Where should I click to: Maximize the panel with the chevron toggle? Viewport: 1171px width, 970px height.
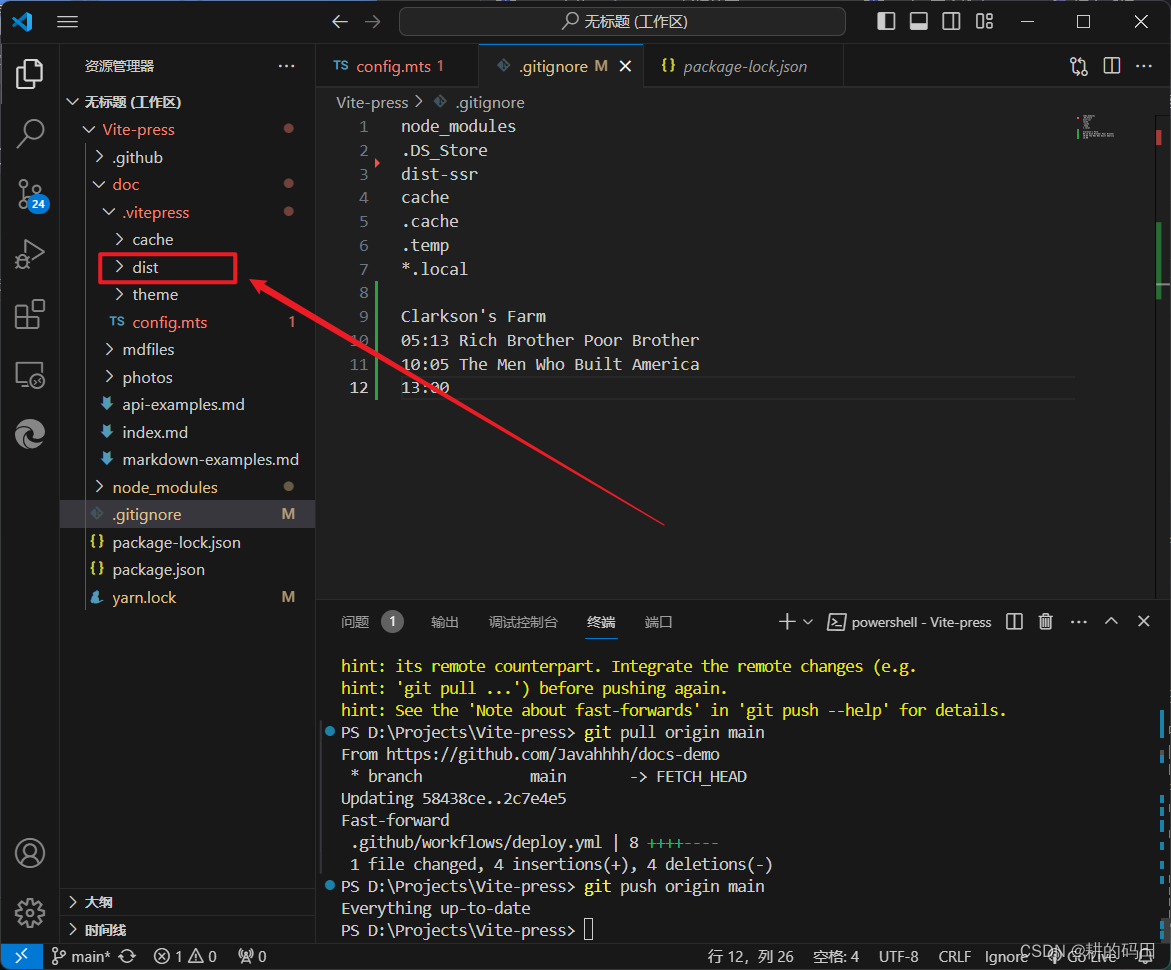pyautogui.click(x=1111, y=621)
